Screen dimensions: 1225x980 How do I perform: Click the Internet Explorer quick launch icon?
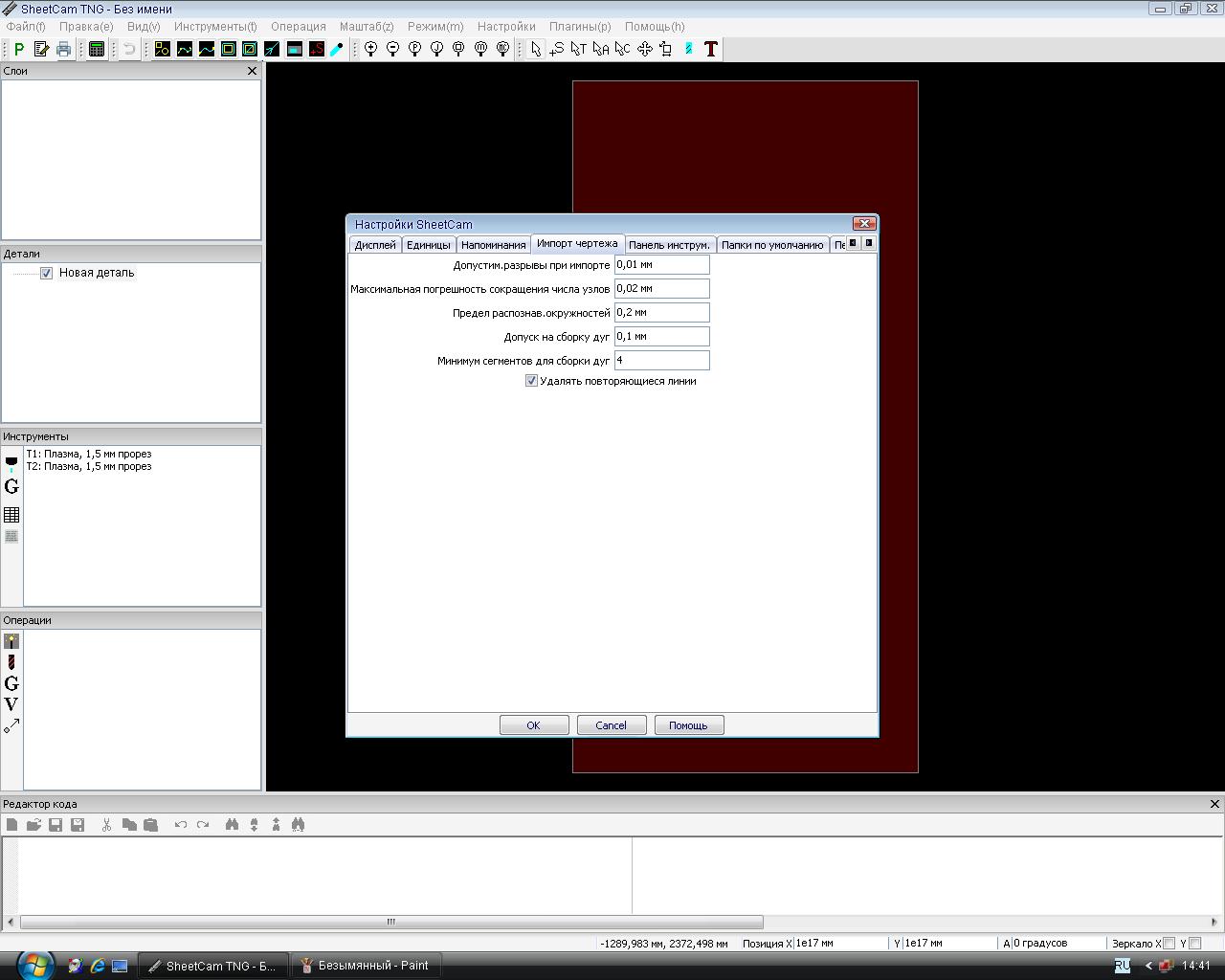pos(98,966)
